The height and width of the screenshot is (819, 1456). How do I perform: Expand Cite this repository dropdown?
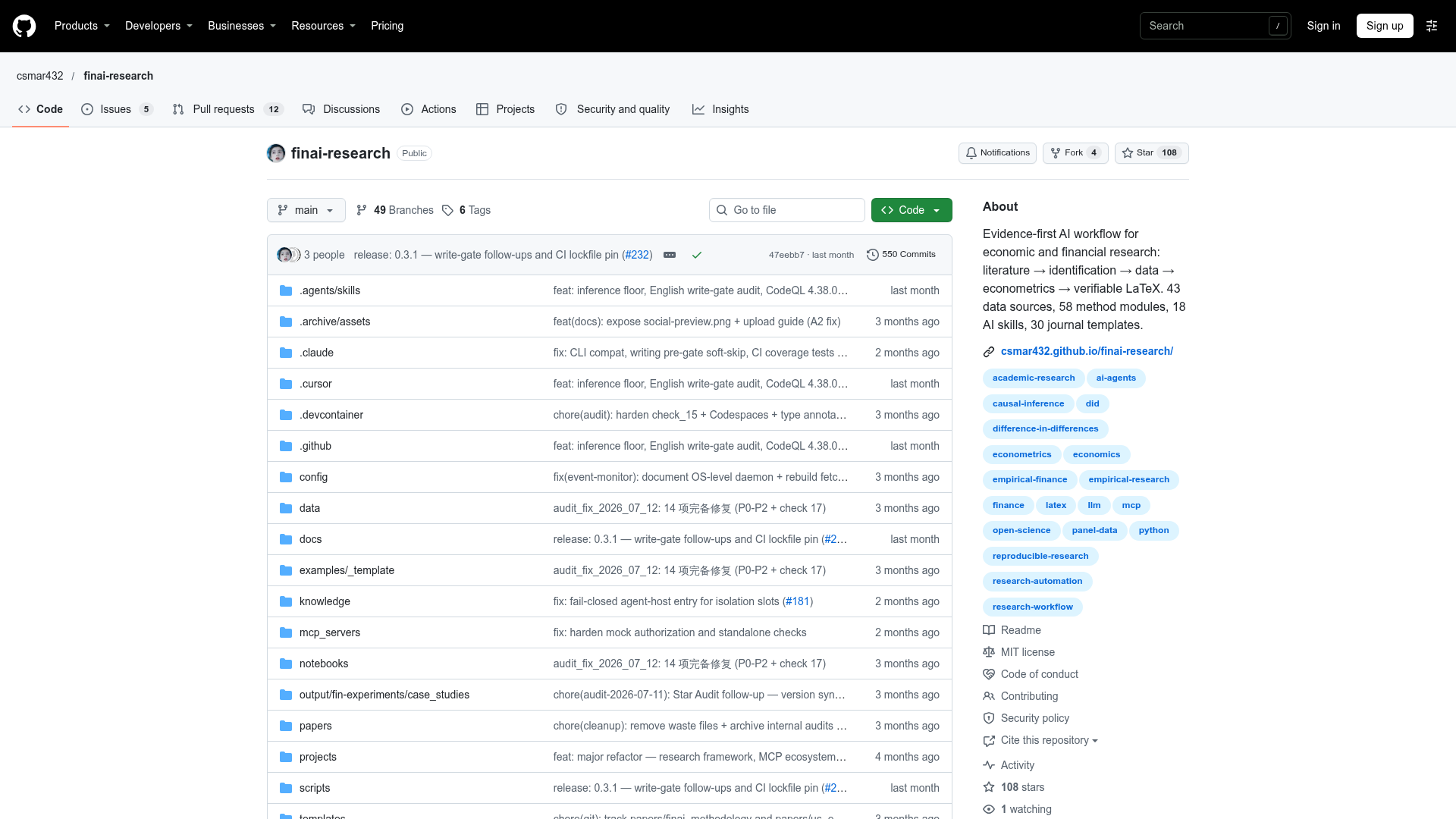(1050, 740)
